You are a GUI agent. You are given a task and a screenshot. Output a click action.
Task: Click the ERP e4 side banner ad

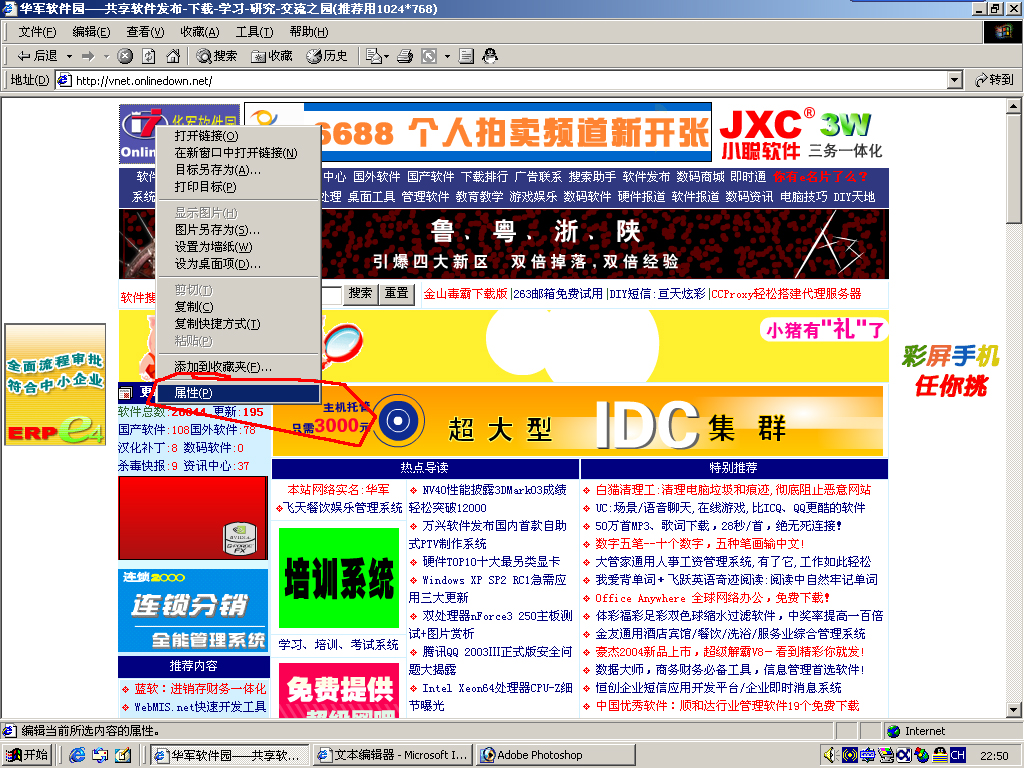click(56, 385)
